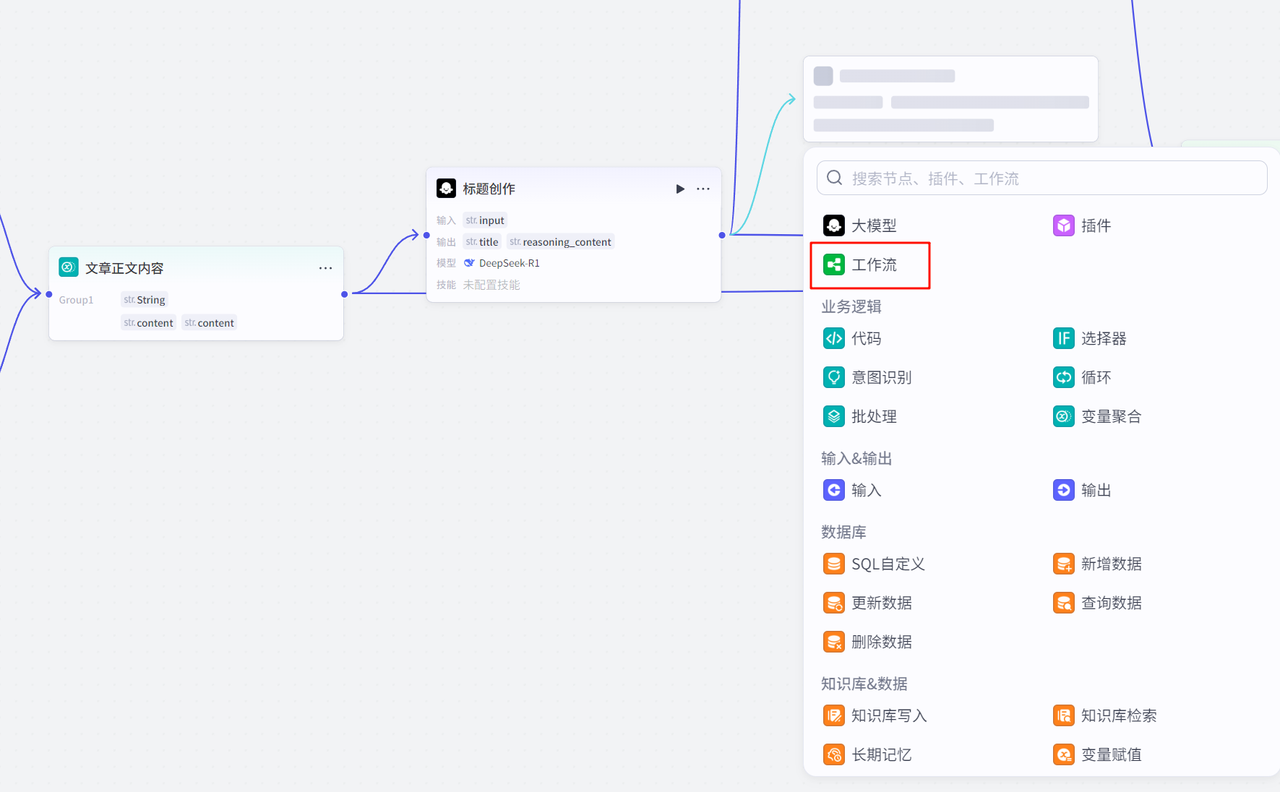This screenshot has width=1280, height=792.
Task: Click the 大模型 node icon
Action: click(x=834, y=226)
